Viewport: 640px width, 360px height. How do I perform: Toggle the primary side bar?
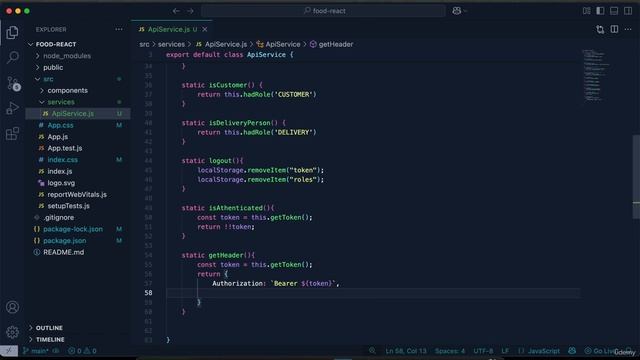[600, 11]
